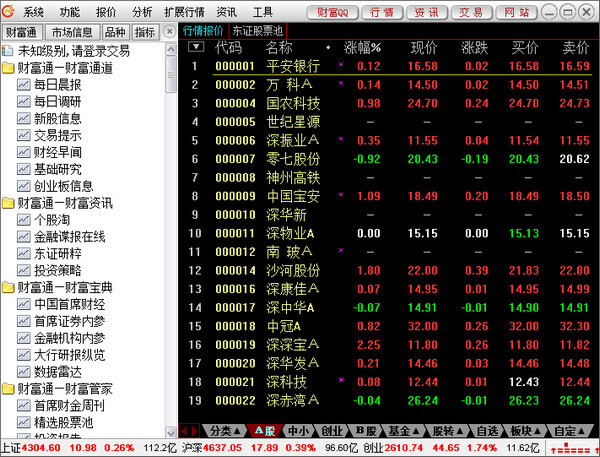The width and height of the screenshot is (600, 457).
Task: Click the sidebar scroll down arrow
Action: pos(171,432)
